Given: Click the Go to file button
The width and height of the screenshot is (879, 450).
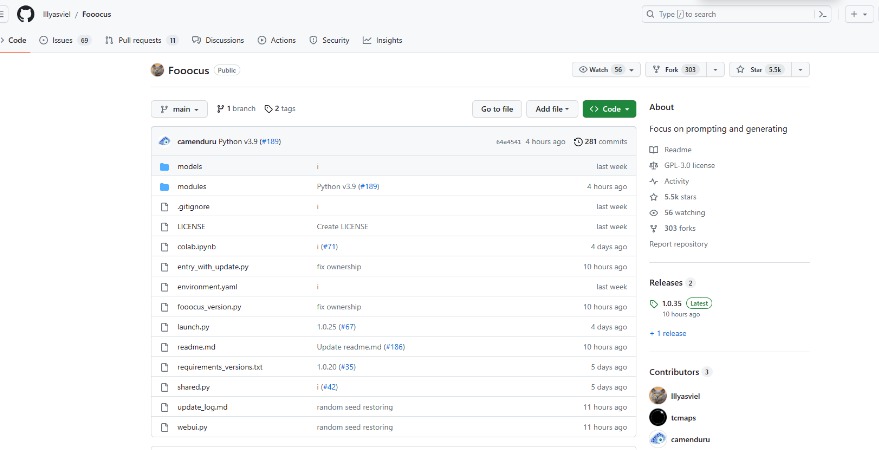Looking at the screenshot, I should [497, 109].
